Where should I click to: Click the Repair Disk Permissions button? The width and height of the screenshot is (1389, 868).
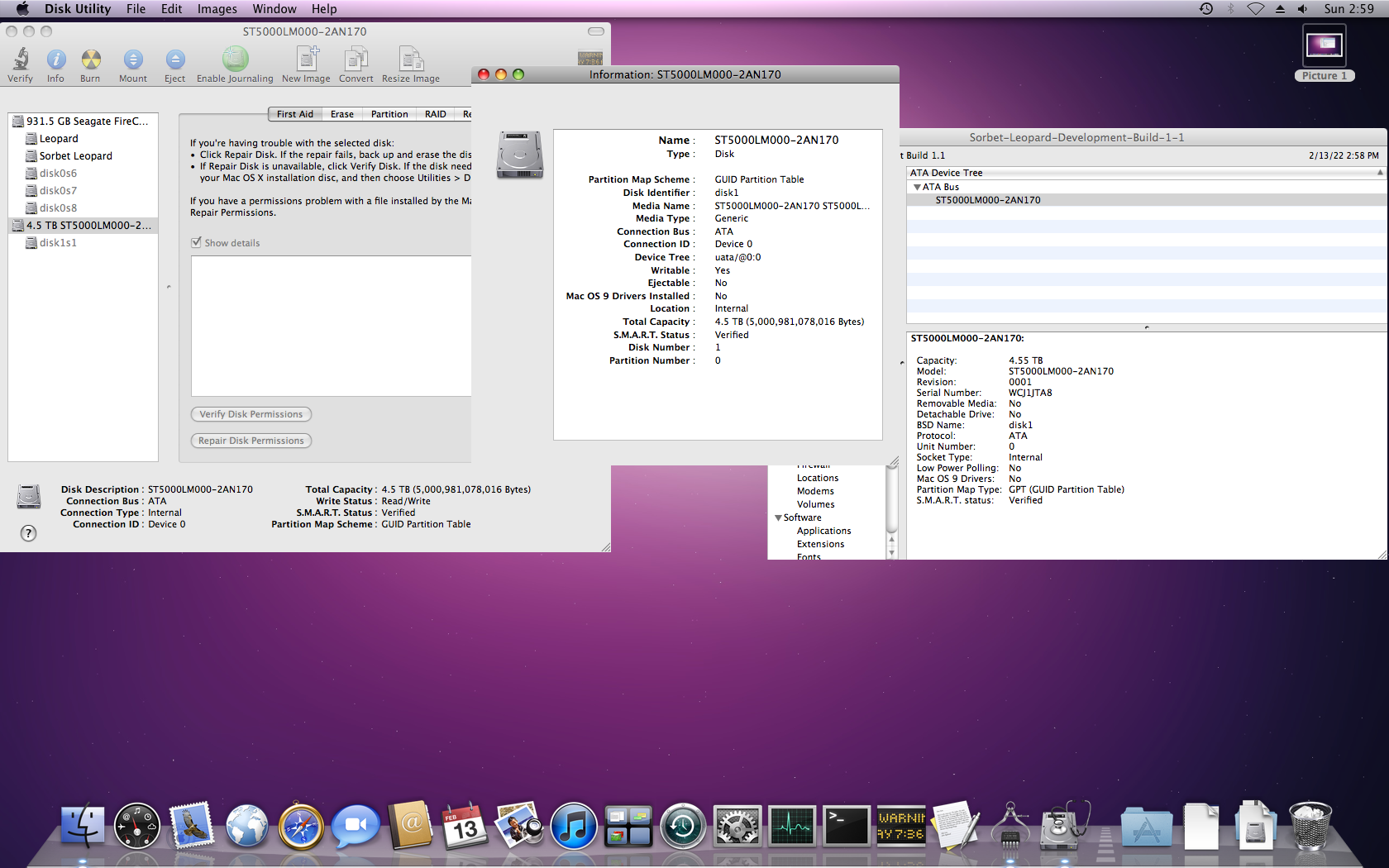tap(251, 441)
